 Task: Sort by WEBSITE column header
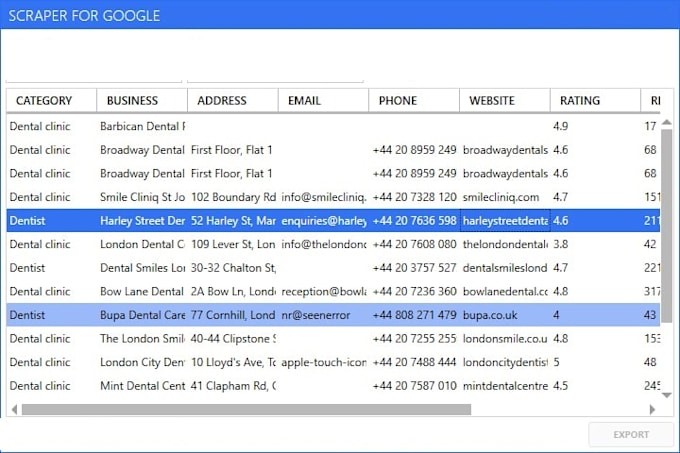(x=505, y=101)
